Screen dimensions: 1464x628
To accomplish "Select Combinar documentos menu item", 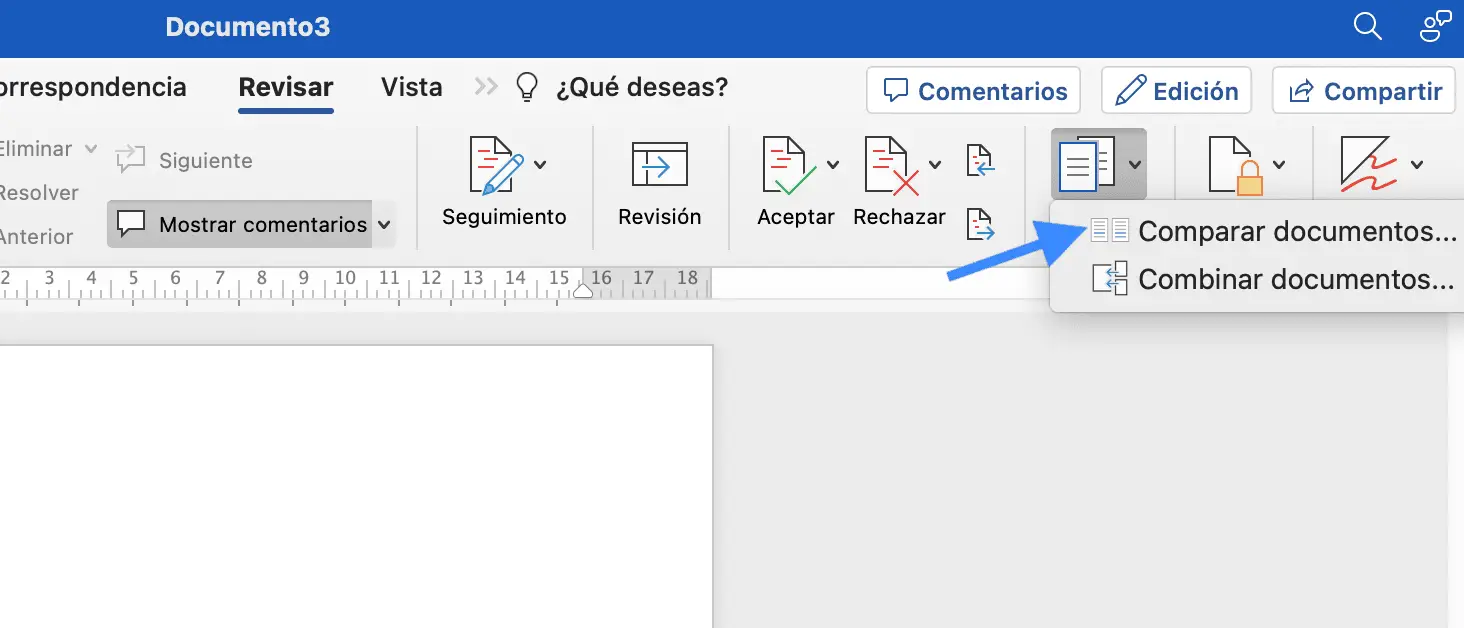I will [1273, 278].
